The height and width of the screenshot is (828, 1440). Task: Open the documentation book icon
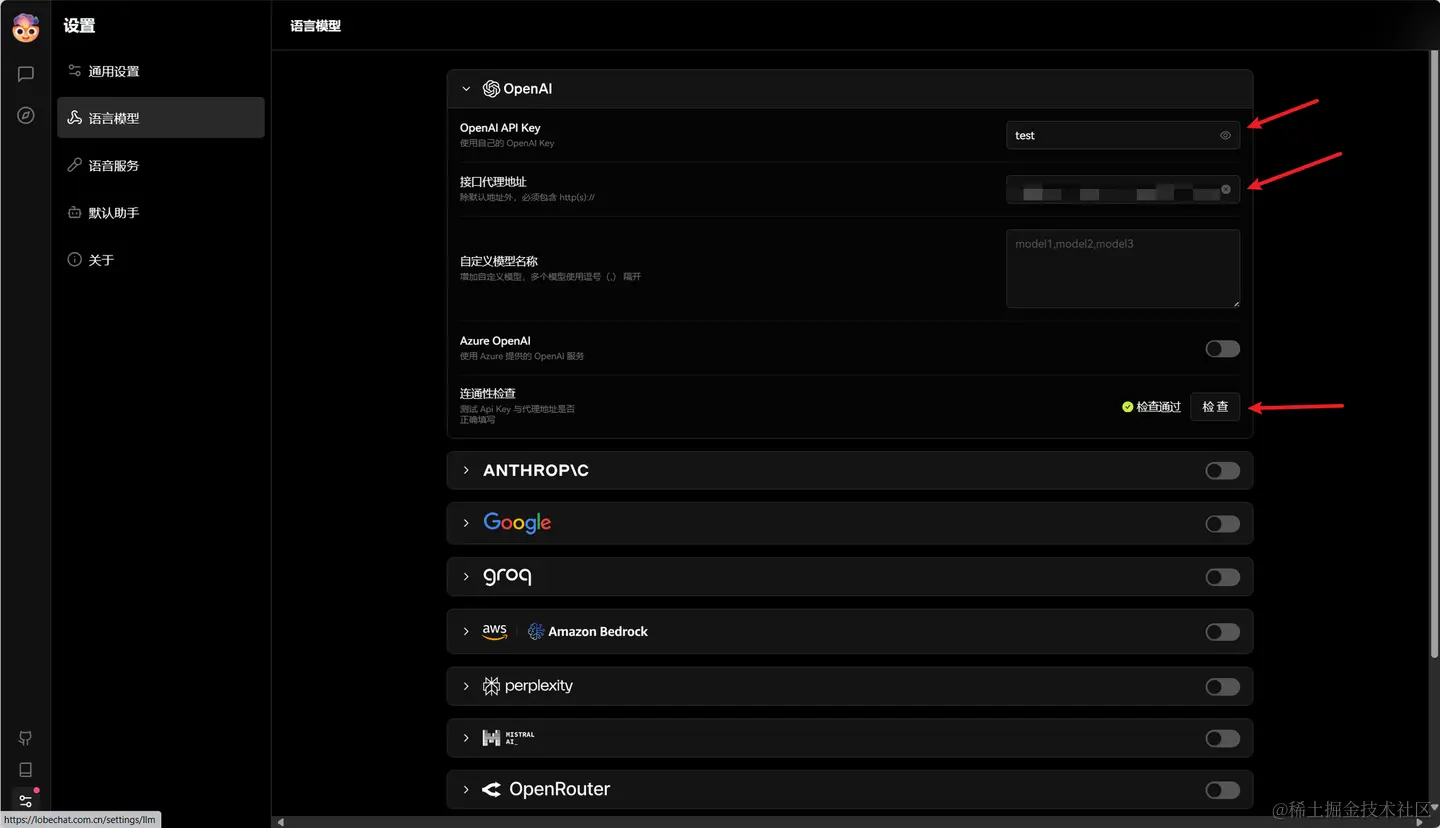click(26, 770)
